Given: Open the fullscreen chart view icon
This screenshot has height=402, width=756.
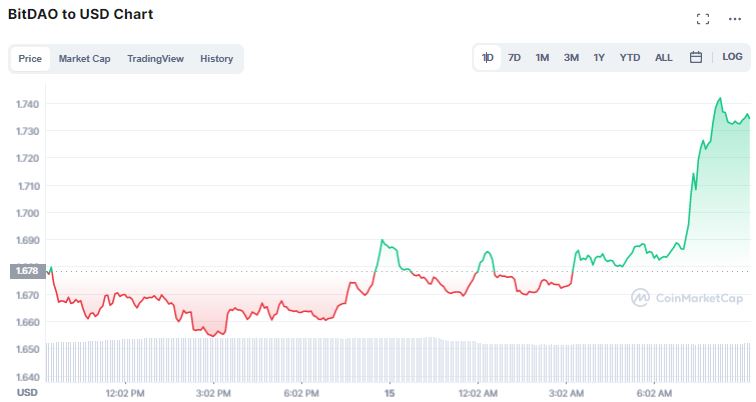Looking at the screenshot, I should (703, 19).
